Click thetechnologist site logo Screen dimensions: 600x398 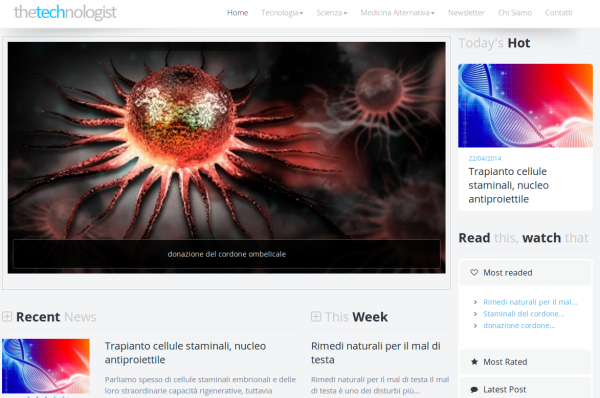(x=65, y=12)
